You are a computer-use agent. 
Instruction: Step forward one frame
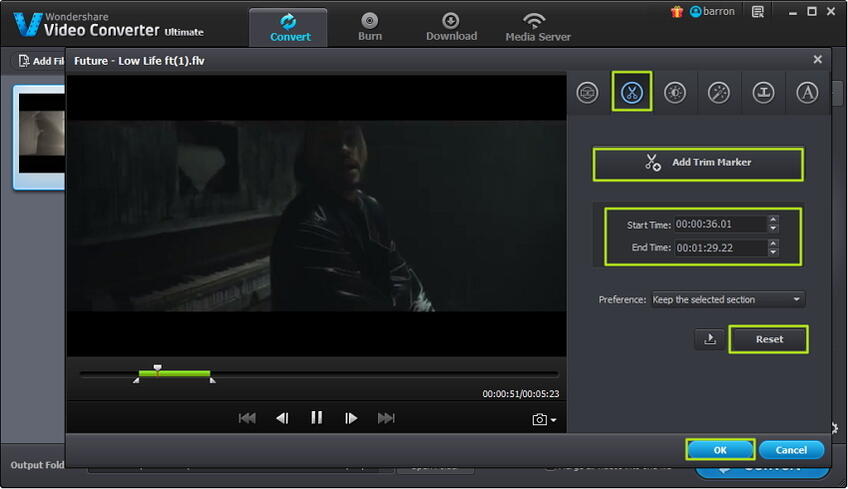(351, 418)
